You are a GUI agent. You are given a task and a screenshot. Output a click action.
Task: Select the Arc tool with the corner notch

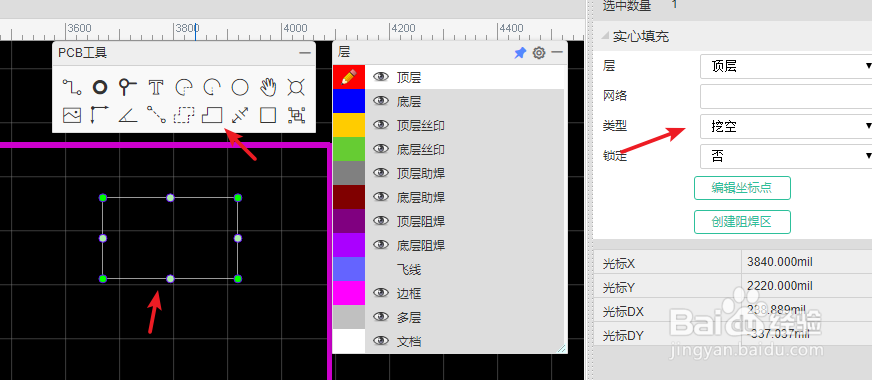[x=184, y=87]
